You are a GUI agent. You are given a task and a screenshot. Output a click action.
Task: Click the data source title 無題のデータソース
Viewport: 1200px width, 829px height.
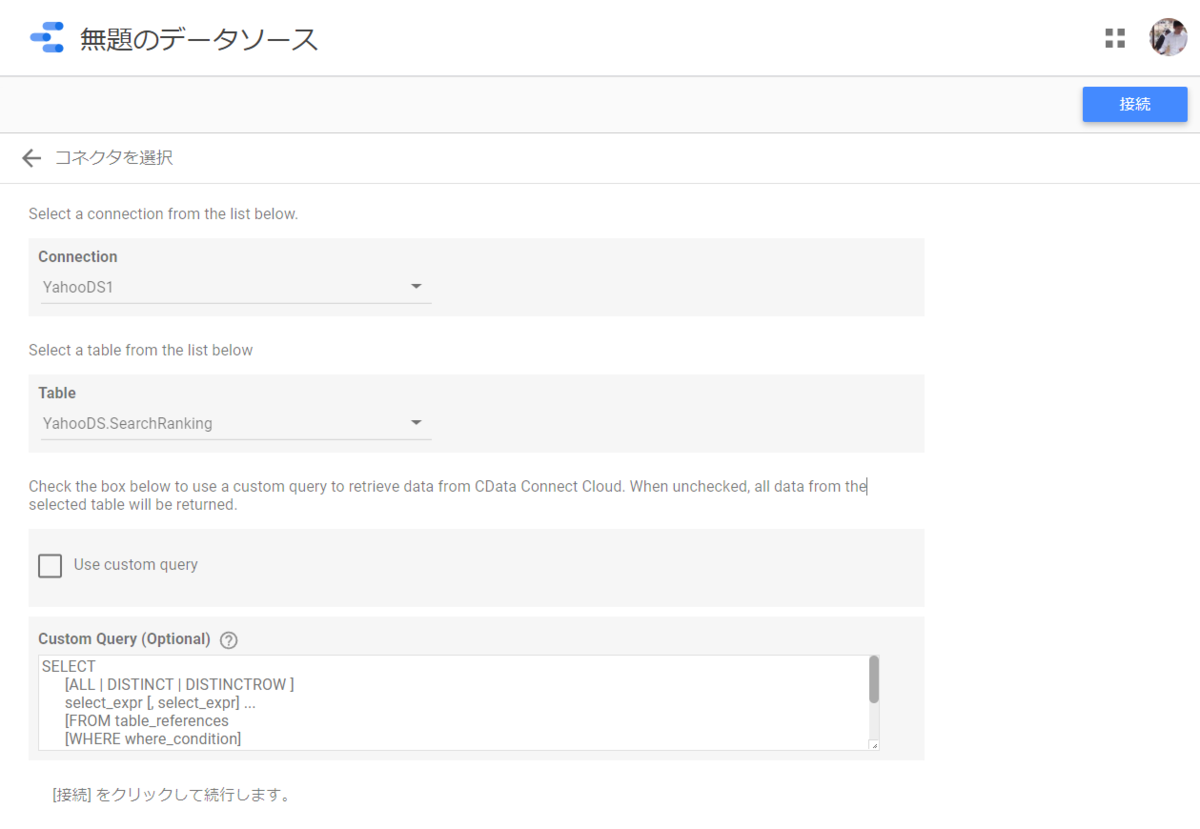tap(199, 39)
